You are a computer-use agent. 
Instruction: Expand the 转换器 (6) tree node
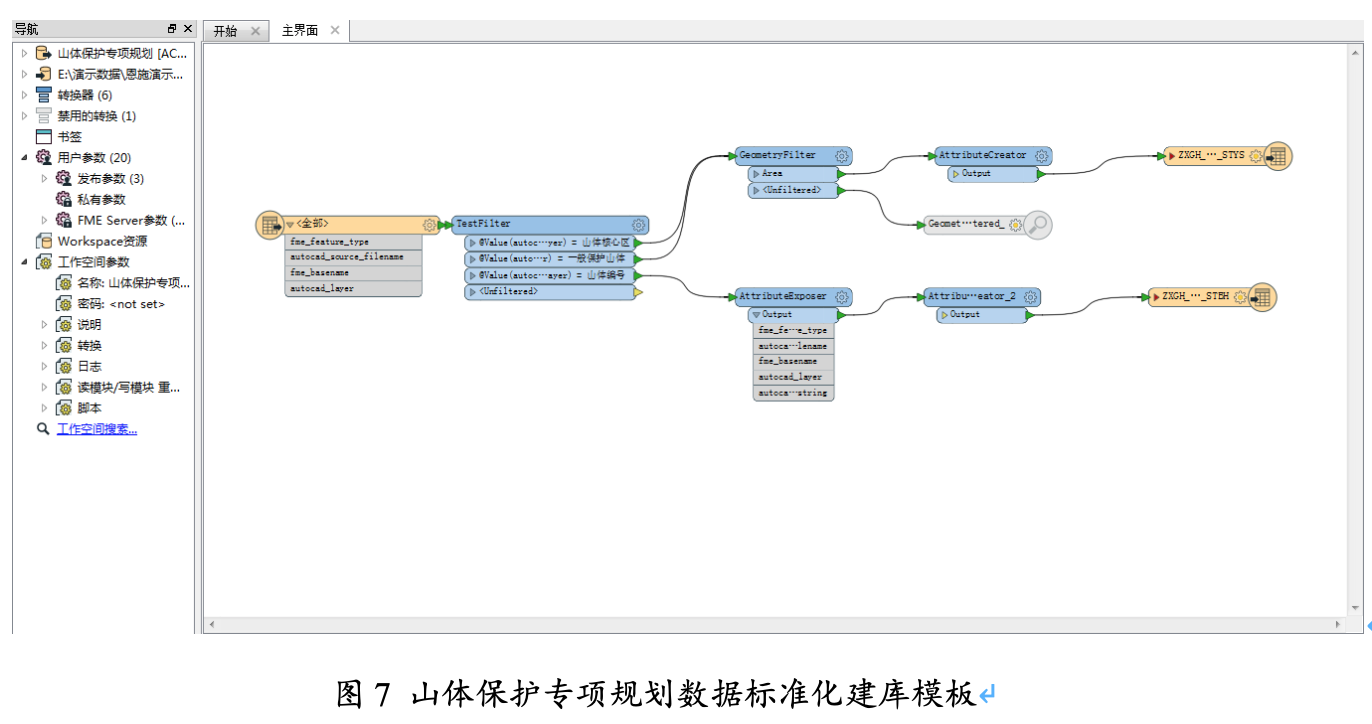(22, 94)
